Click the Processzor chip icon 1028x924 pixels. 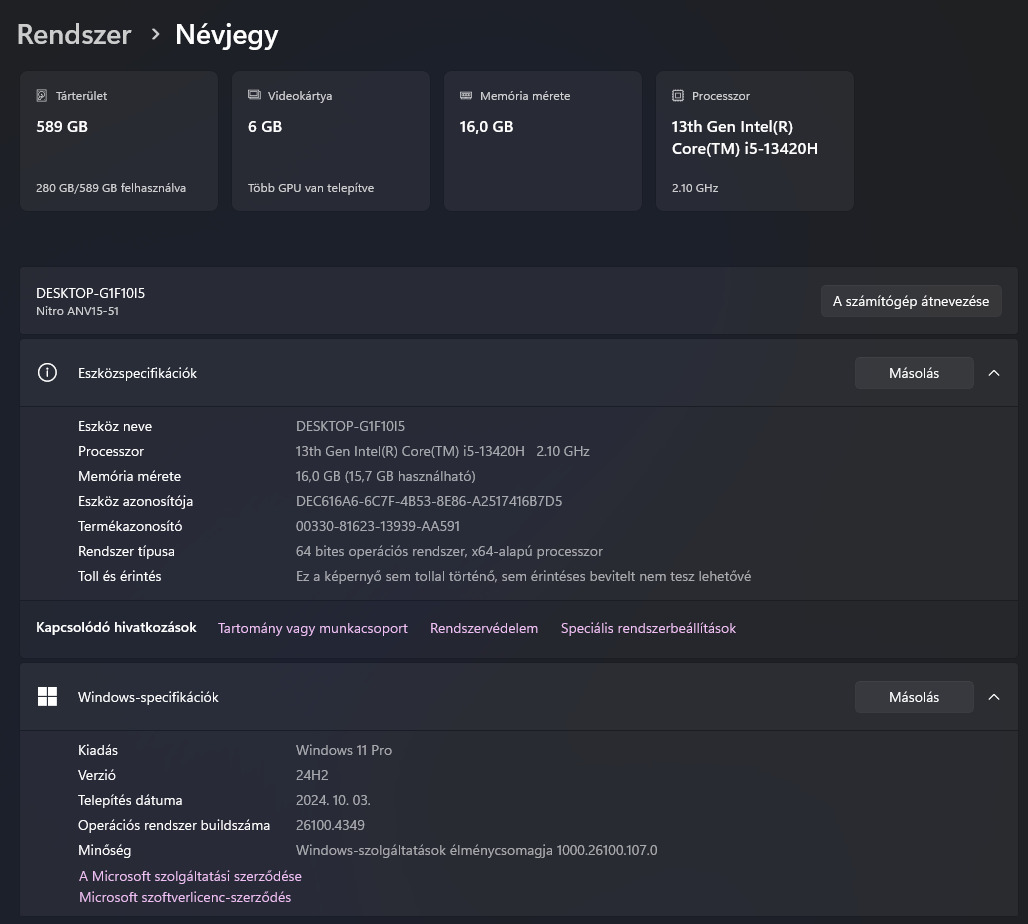coord(678,96)
